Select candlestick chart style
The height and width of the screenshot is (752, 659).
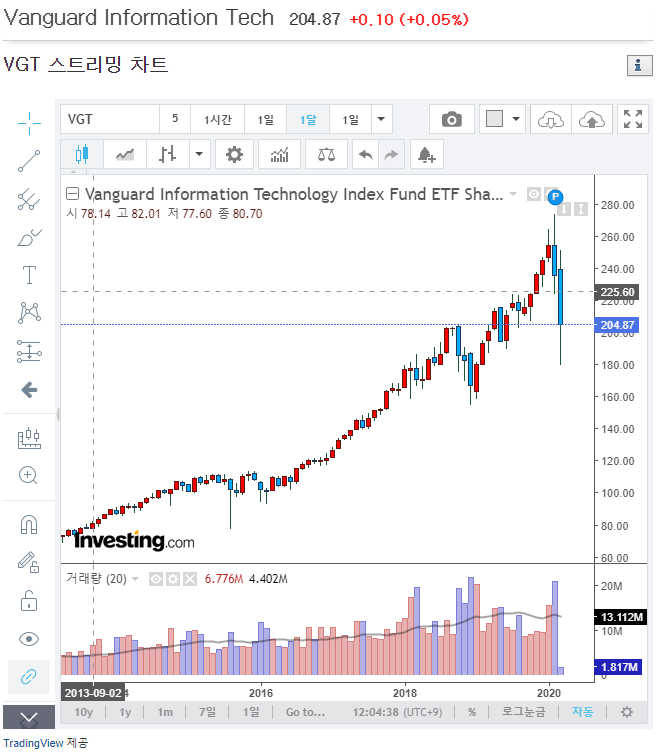pos(82,154)
